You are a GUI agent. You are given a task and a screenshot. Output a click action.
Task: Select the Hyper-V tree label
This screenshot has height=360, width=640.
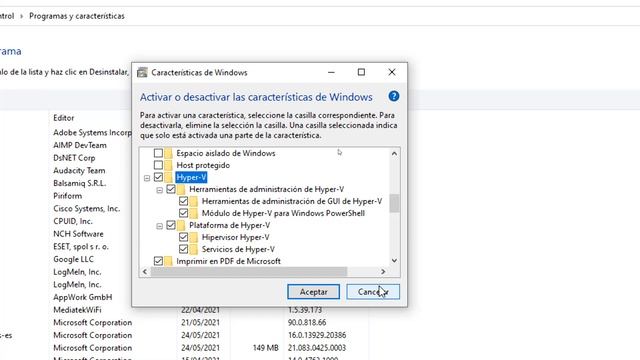(191, 178)
